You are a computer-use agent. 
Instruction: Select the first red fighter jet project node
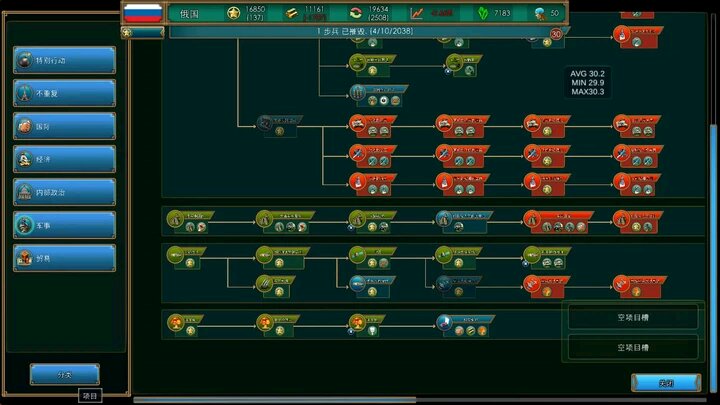tap(372, 156)
